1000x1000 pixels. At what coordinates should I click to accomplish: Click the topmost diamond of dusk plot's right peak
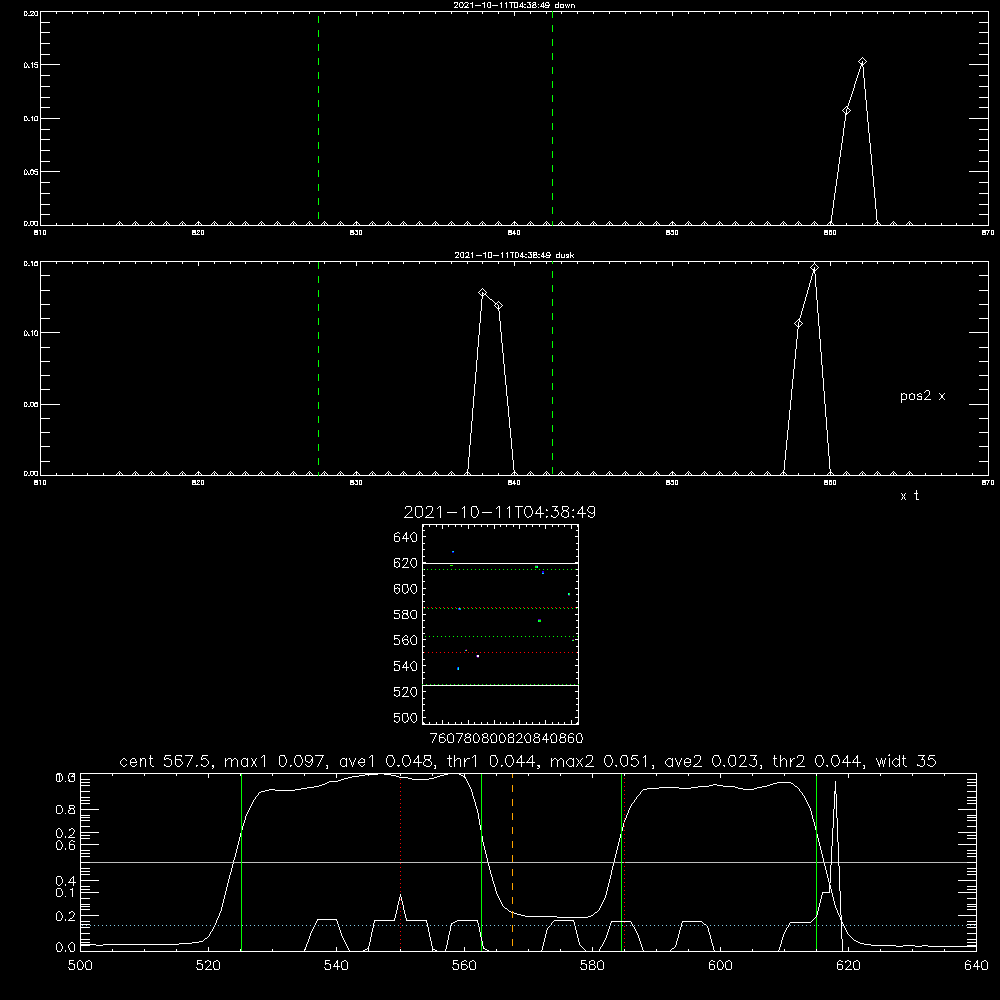point(814,268)
